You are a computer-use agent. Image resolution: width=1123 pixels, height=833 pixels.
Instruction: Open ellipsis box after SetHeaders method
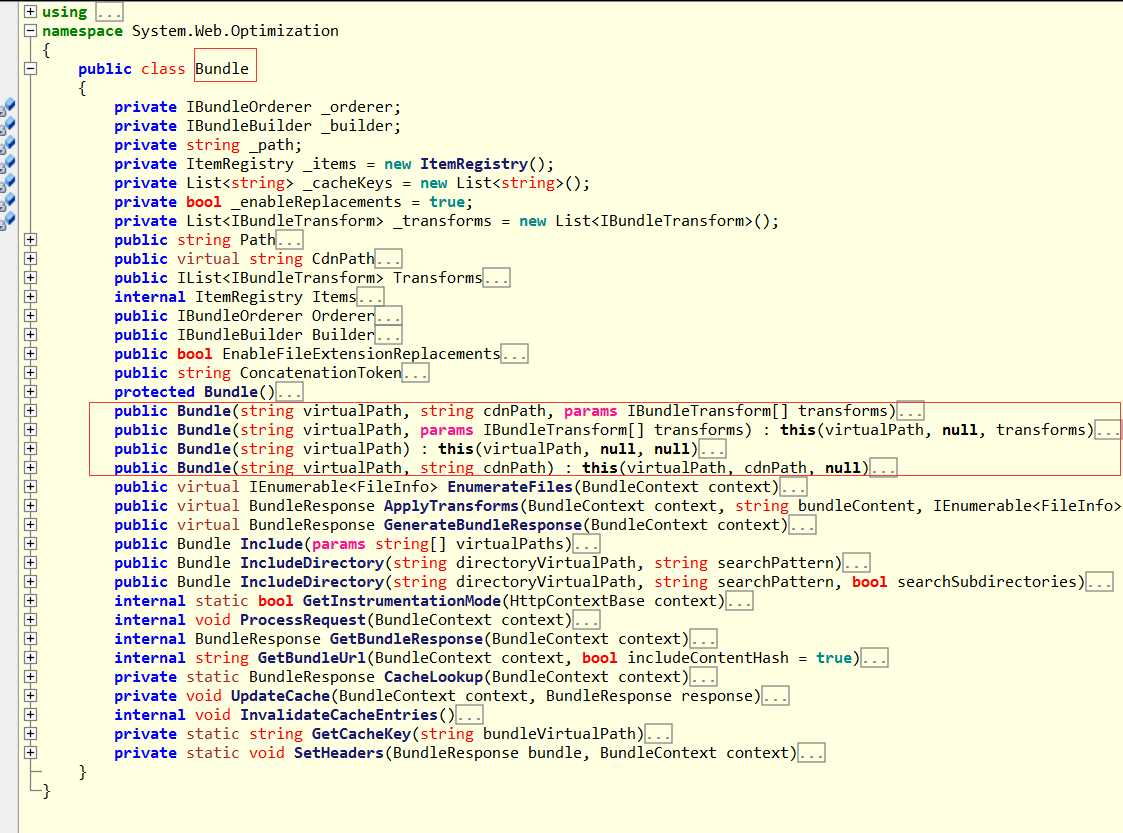[811, 753]
